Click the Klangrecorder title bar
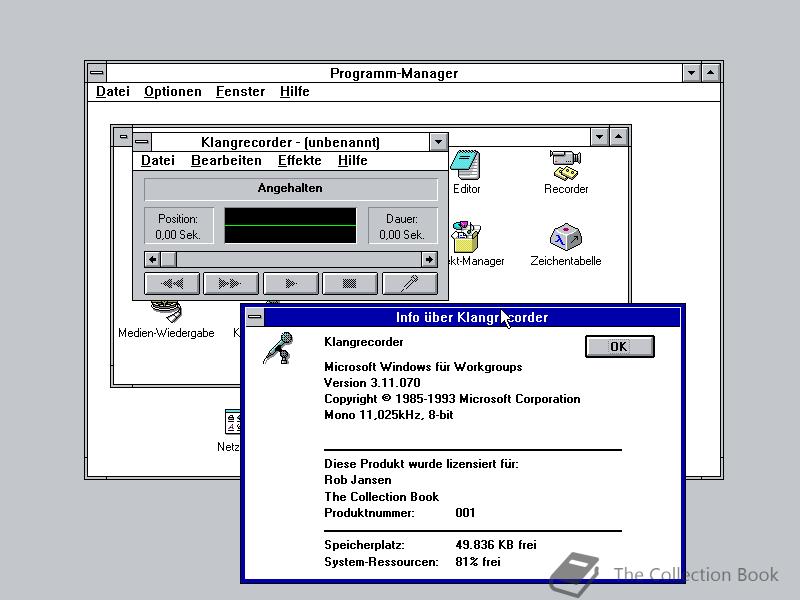The height and width of the screenshot is (600, 800). [x=290, y=141]
